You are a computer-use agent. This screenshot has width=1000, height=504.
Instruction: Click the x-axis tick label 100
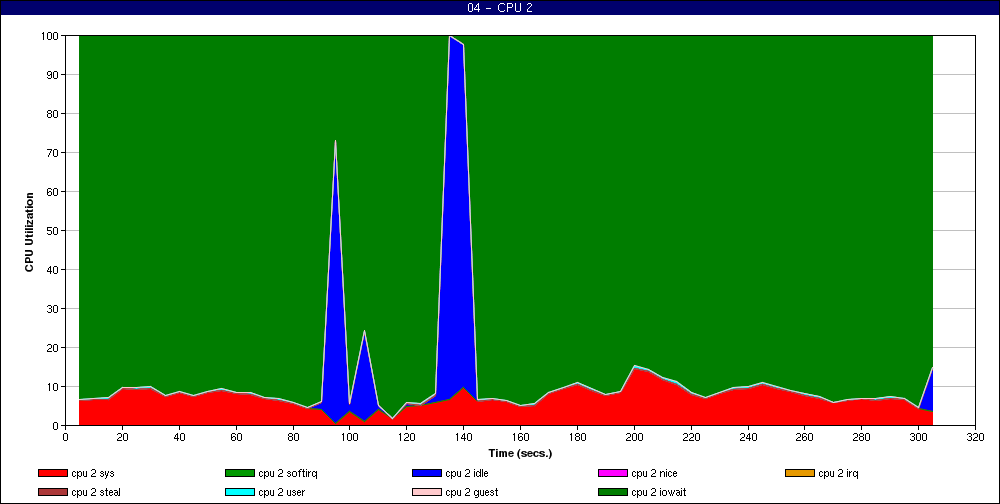tap(349, 437)
